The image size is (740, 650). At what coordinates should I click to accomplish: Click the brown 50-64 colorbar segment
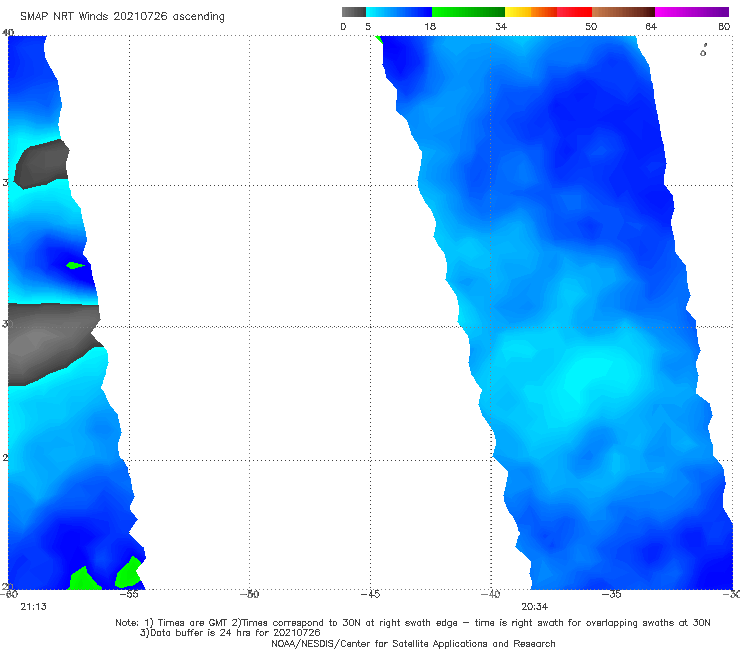(x=623, y=12)
